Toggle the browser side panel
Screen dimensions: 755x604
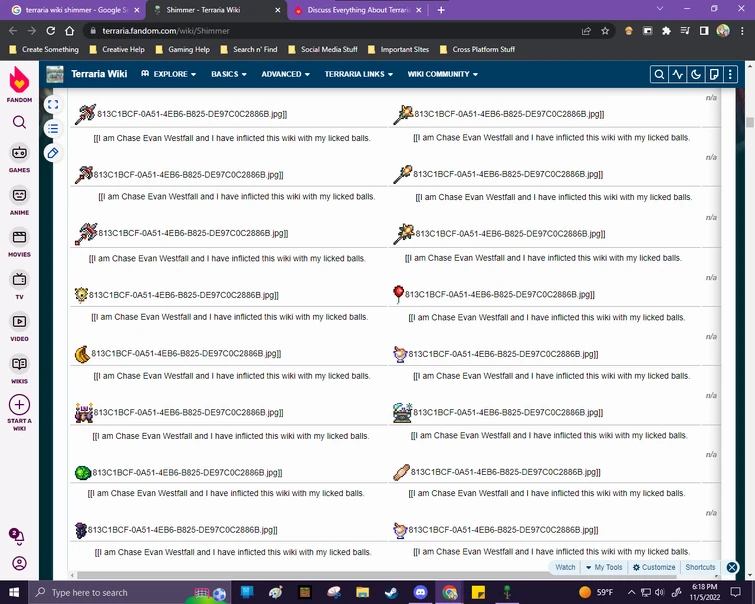(x=704, y=31)
